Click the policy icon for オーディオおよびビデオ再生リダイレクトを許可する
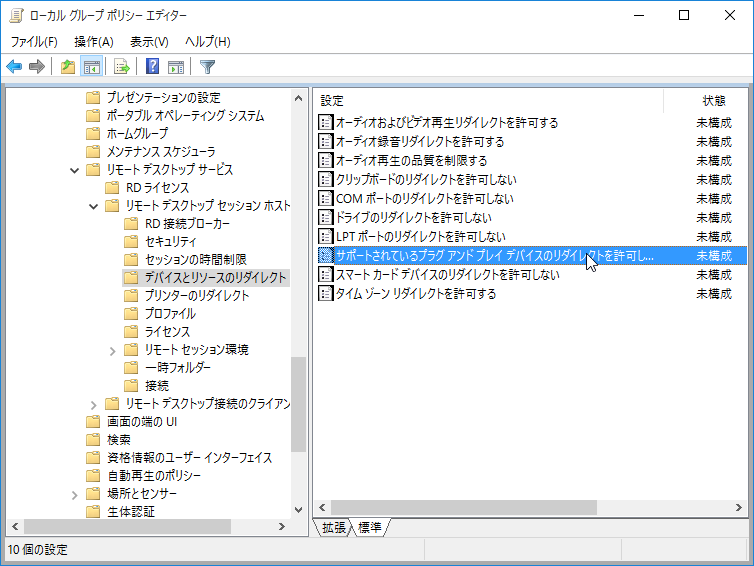The width and height of the screenshot is (754, 566). coord(326,123)
